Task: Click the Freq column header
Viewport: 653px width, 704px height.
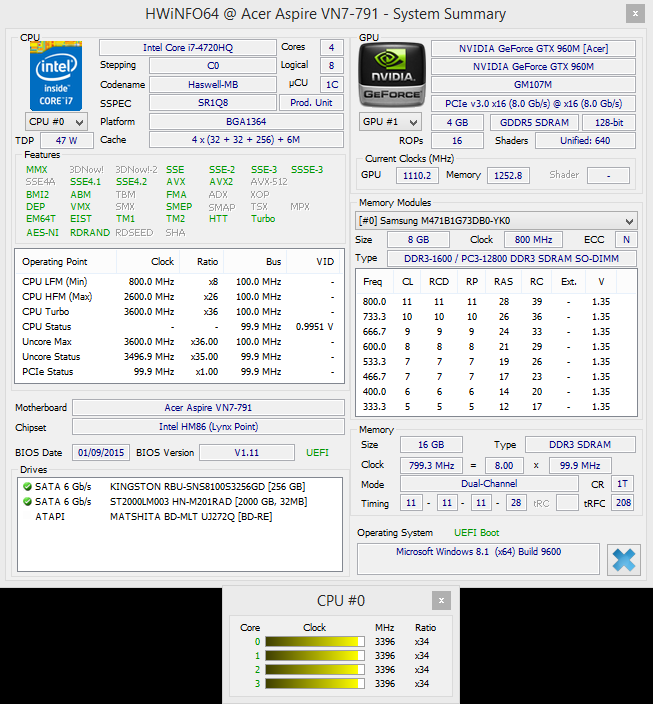Action: point(375,282)
